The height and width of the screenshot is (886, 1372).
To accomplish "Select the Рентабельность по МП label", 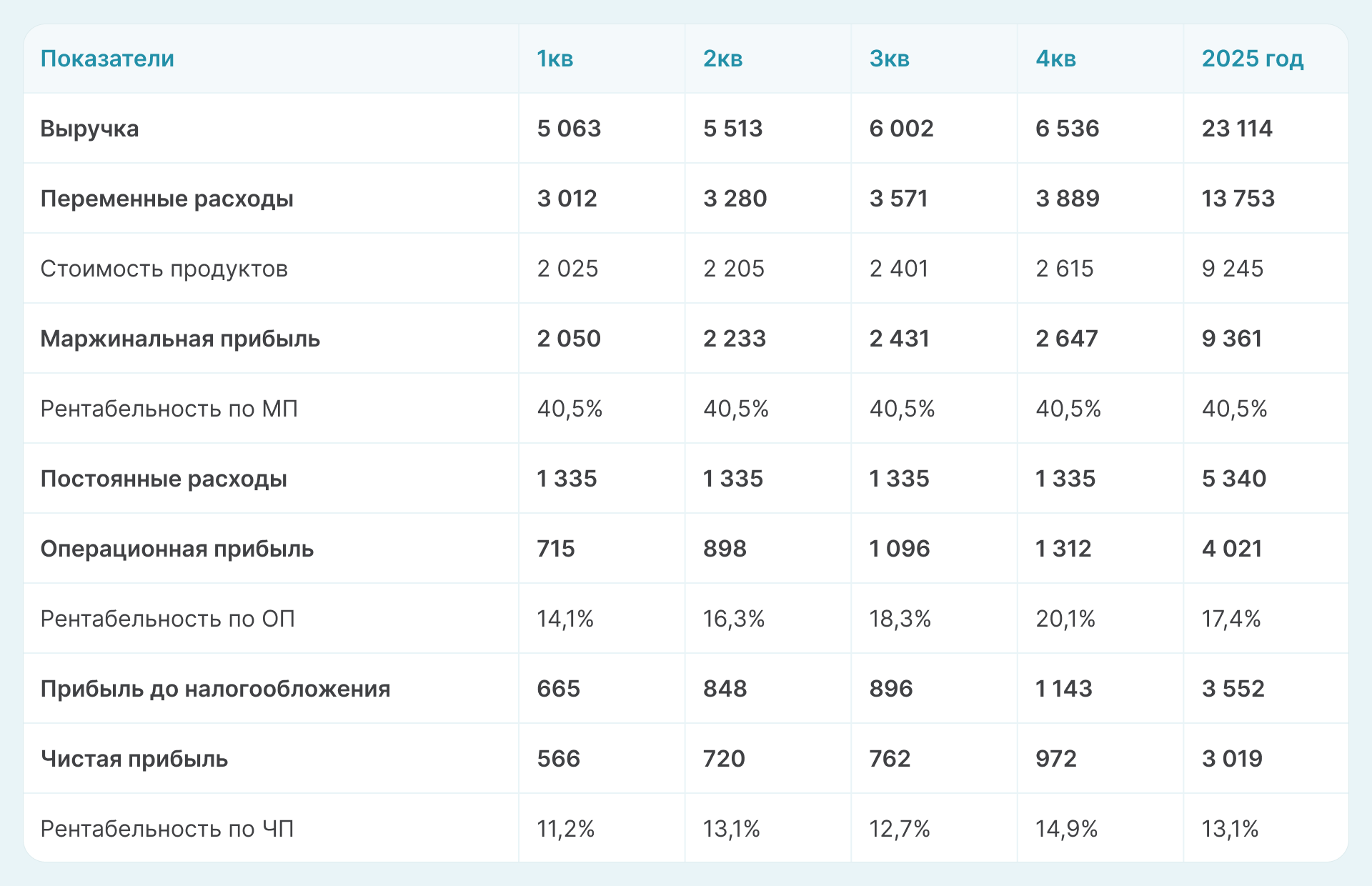I will tap(169, 409).
